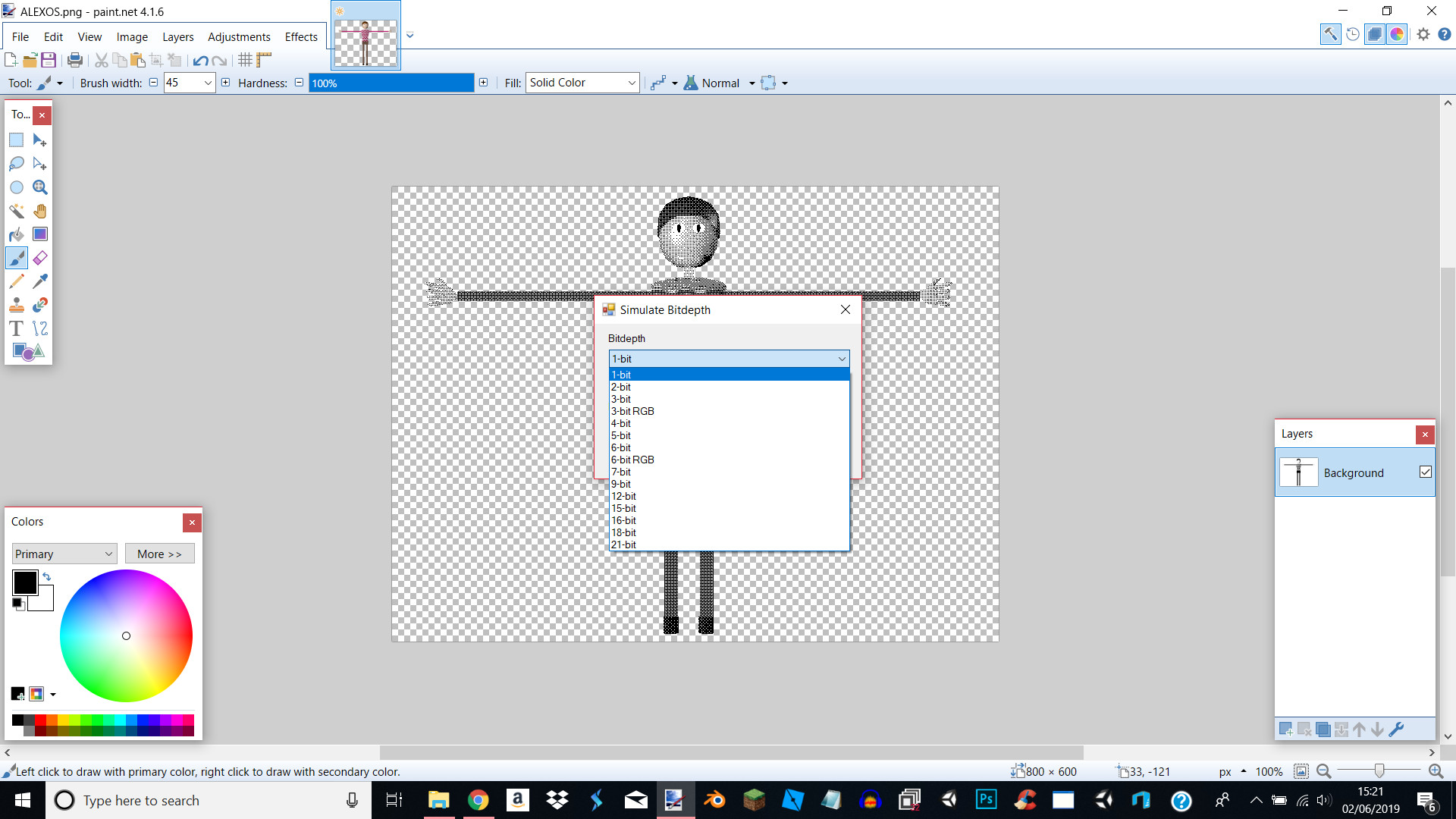This screenshot has width=1456, height=819.
Task: Open the Image menu
Action: click(132, 36)
